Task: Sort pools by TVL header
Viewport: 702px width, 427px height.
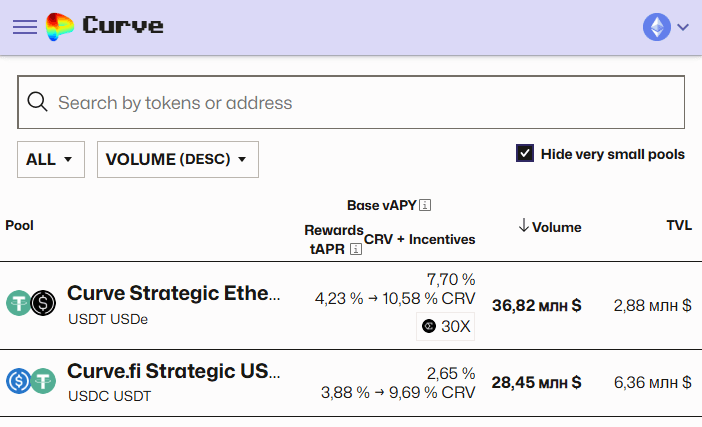Action: (679, 225)
